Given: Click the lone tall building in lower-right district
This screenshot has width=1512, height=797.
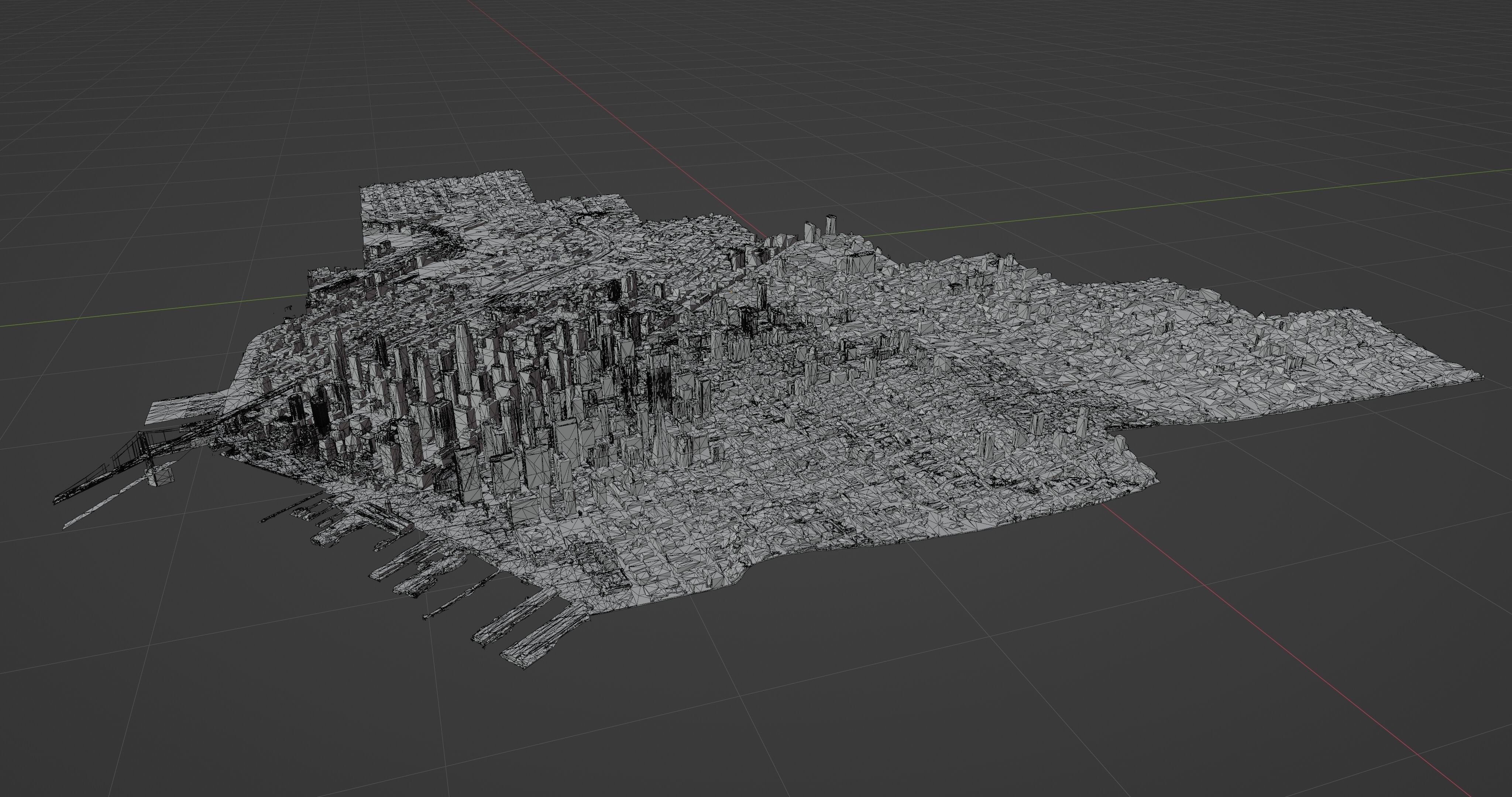Looking at the screenshot, I should pos(987,444).
